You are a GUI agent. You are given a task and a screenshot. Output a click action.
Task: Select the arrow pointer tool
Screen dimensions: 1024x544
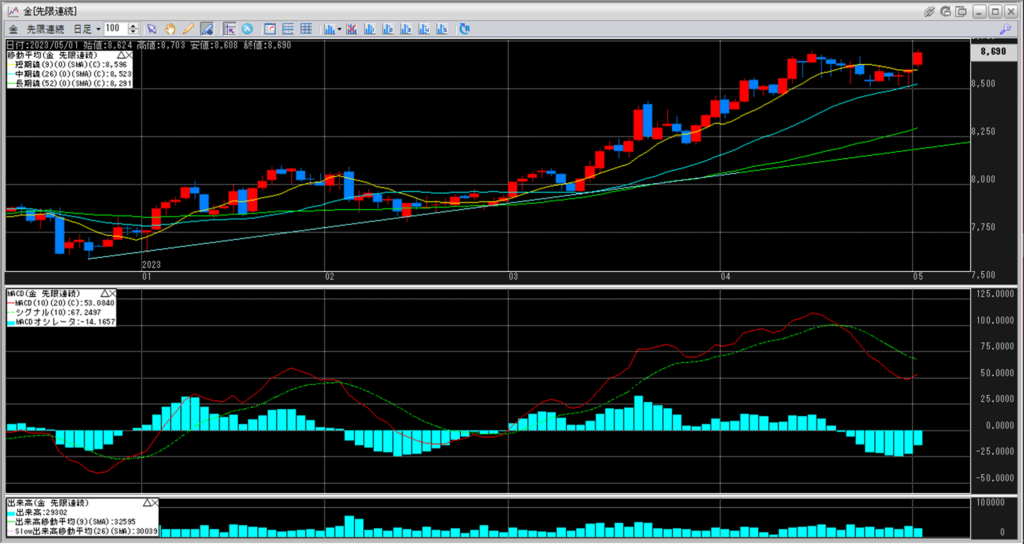[x=151, y=28]
